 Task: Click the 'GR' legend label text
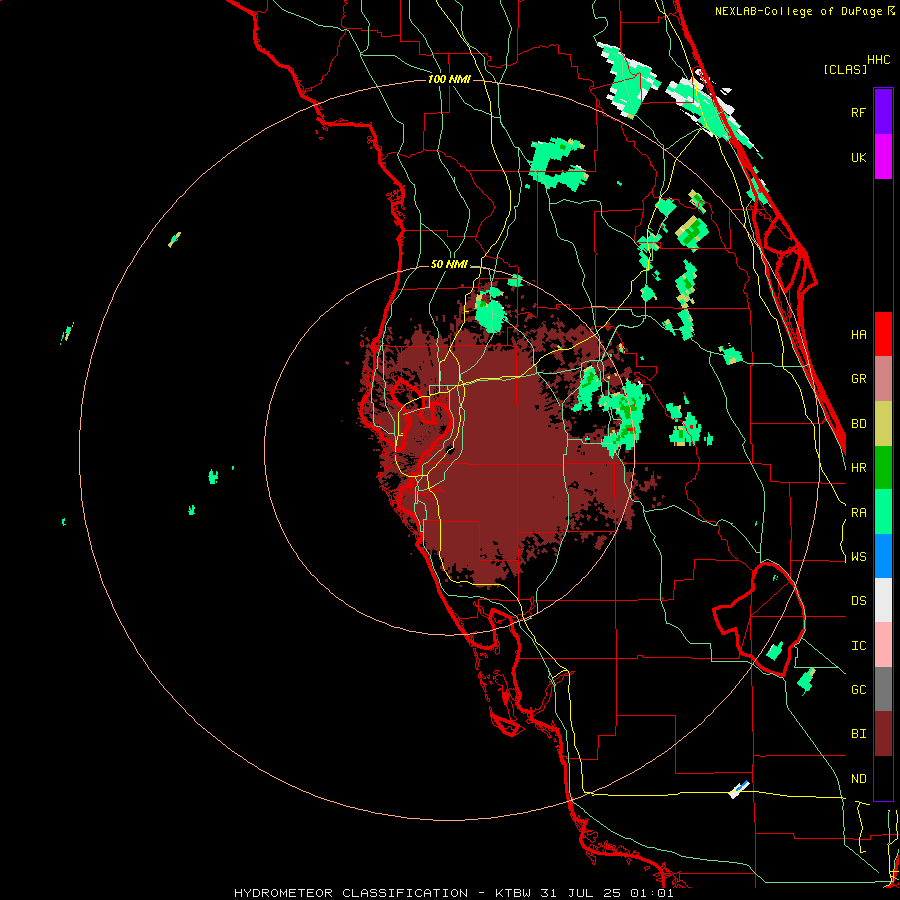[858, 379]
